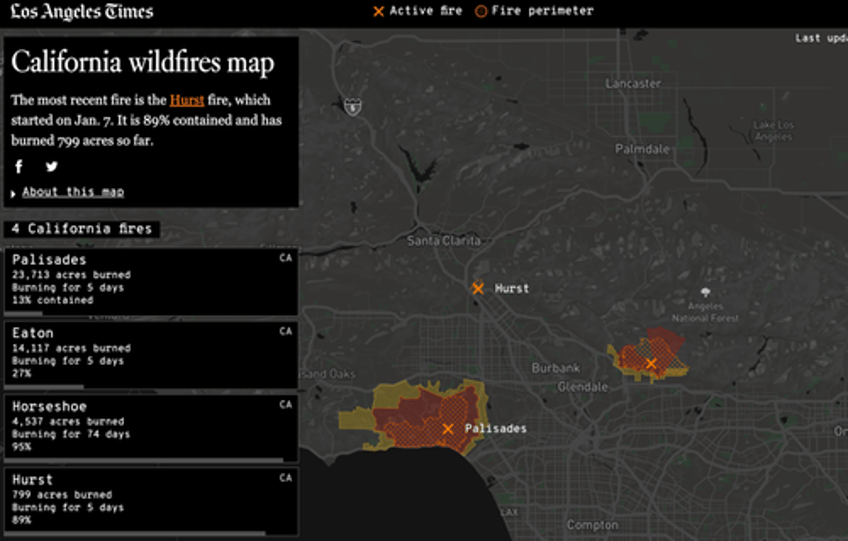Click 'California wildfires map' title

143,62
